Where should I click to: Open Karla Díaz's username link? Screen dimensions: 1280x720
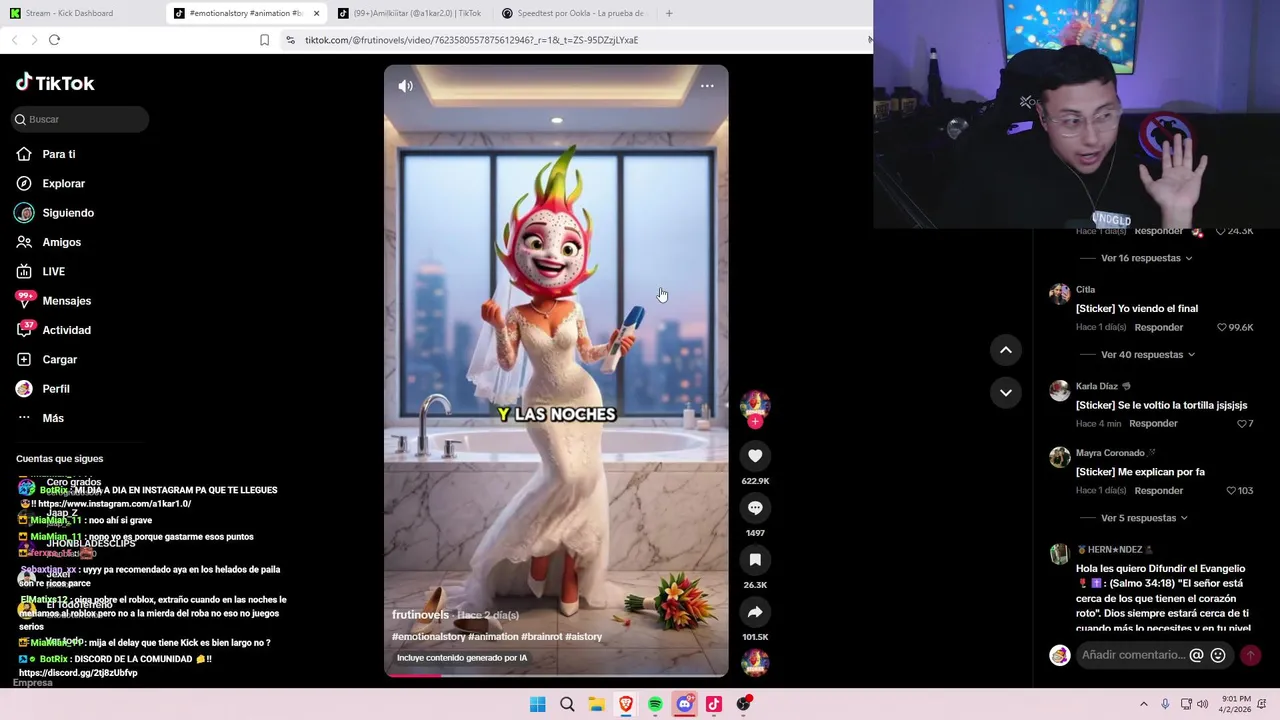pos(1097,386)
